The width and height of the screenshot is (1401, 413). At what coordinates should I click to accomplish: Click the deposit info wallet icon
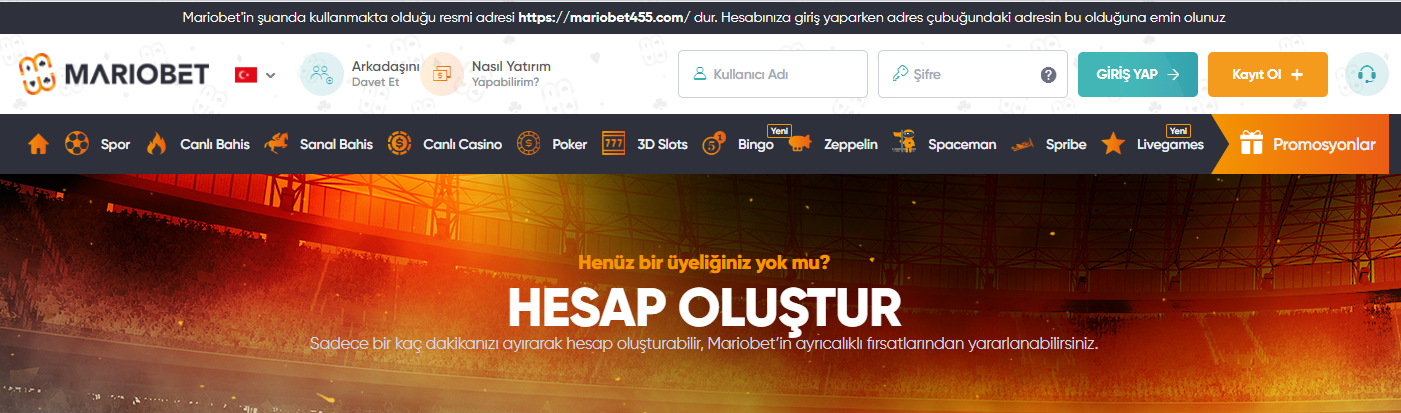tap(441, 74)
